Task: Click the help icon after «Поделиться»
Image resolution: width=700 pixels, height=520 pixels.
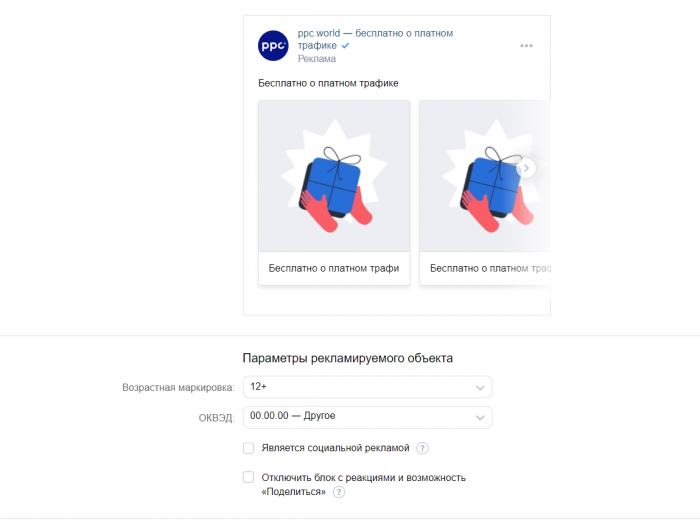Action: pos(339,492)
